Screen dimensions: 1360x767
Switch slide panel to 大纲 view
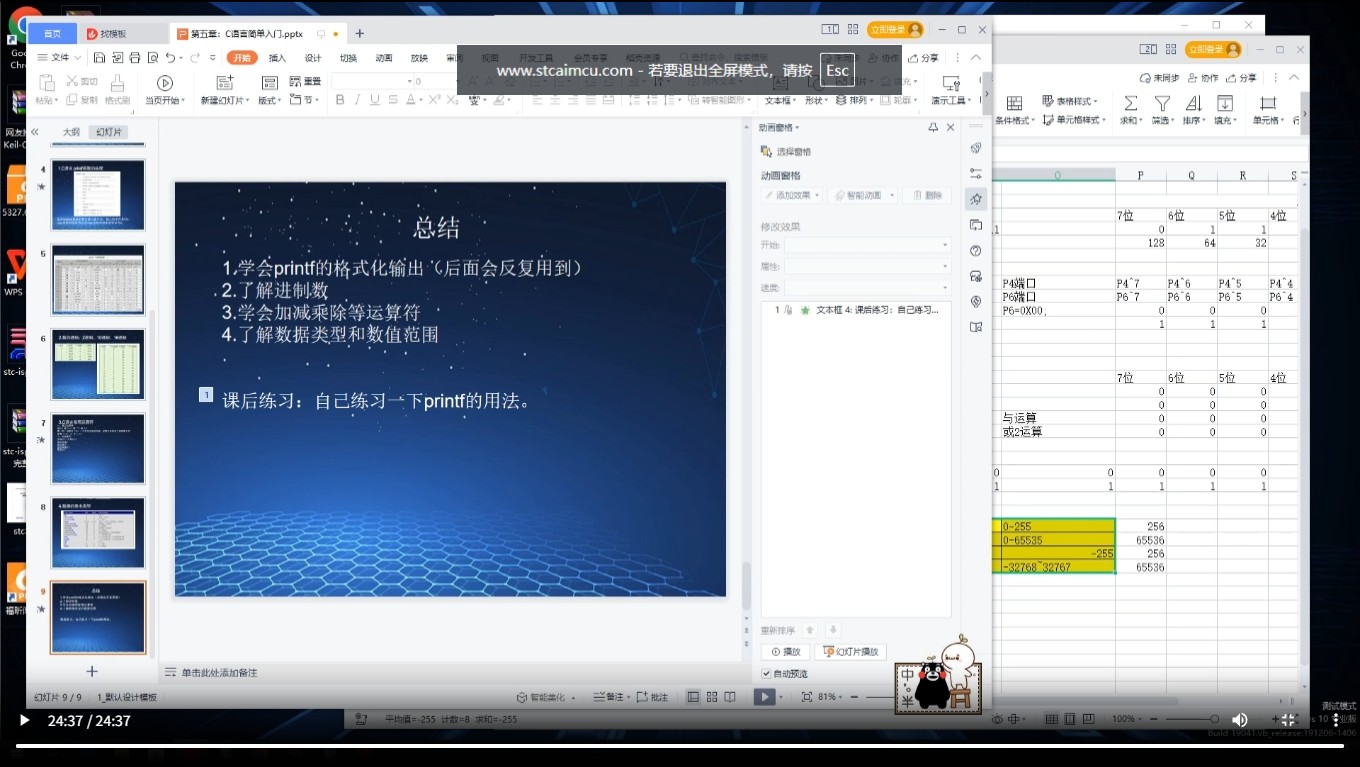71,132
